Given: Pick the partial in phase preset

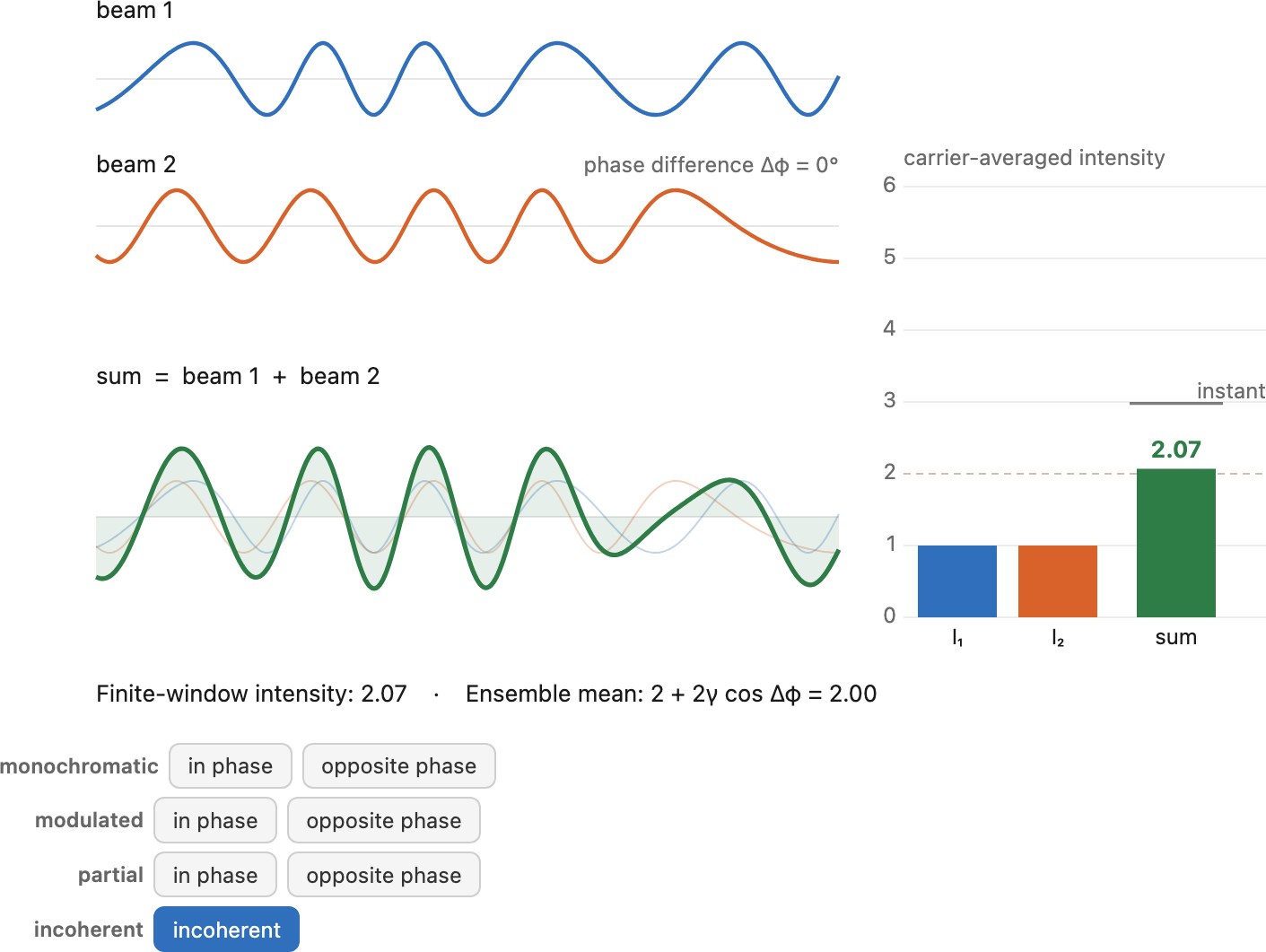Looking at the screenshot, I should click(215, 875).
